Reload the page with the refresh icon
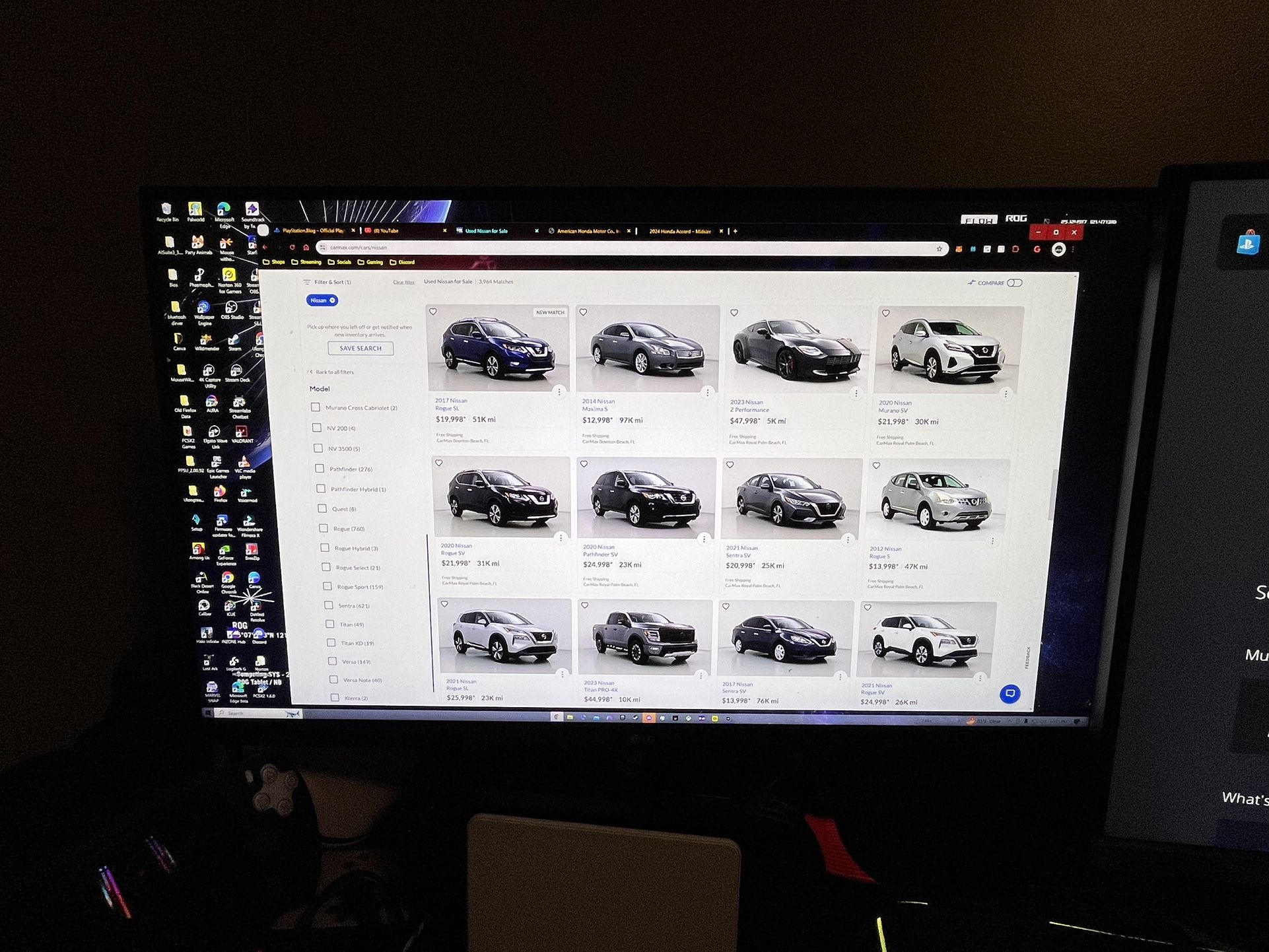Image resolution: width=1269 pixels, height=952 pixels. tap(292, 247)
